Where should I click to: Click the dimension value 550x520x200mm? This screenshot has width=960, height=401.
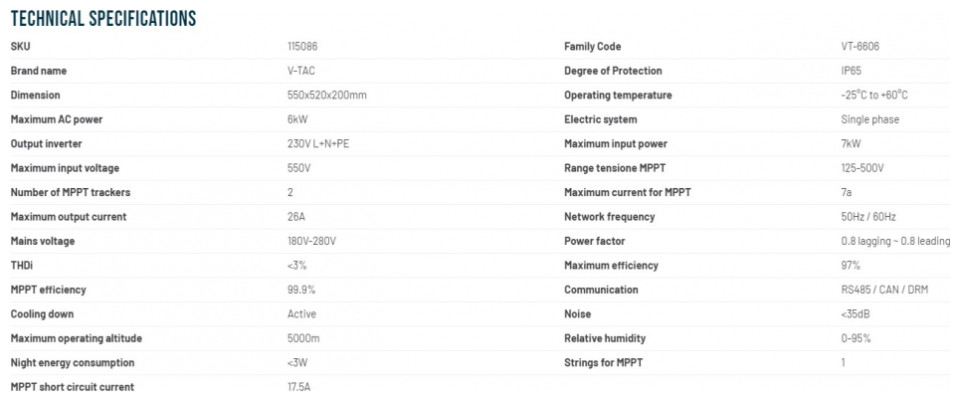[327, 95]
